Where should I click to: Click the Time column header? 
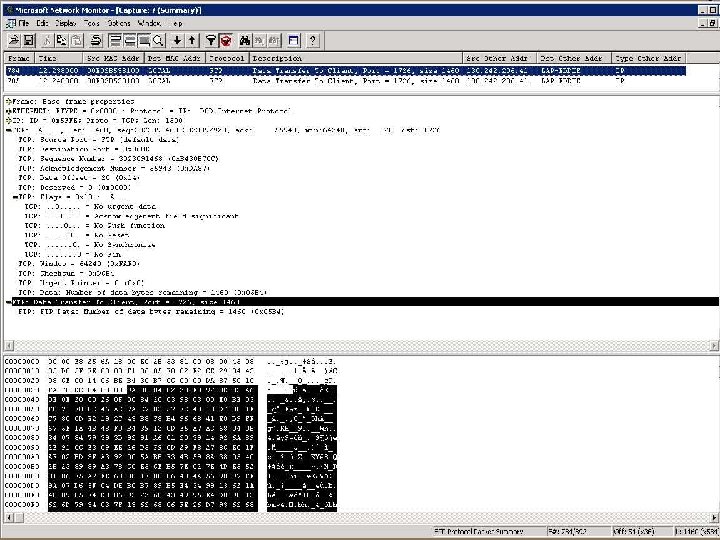click(59, 58)
